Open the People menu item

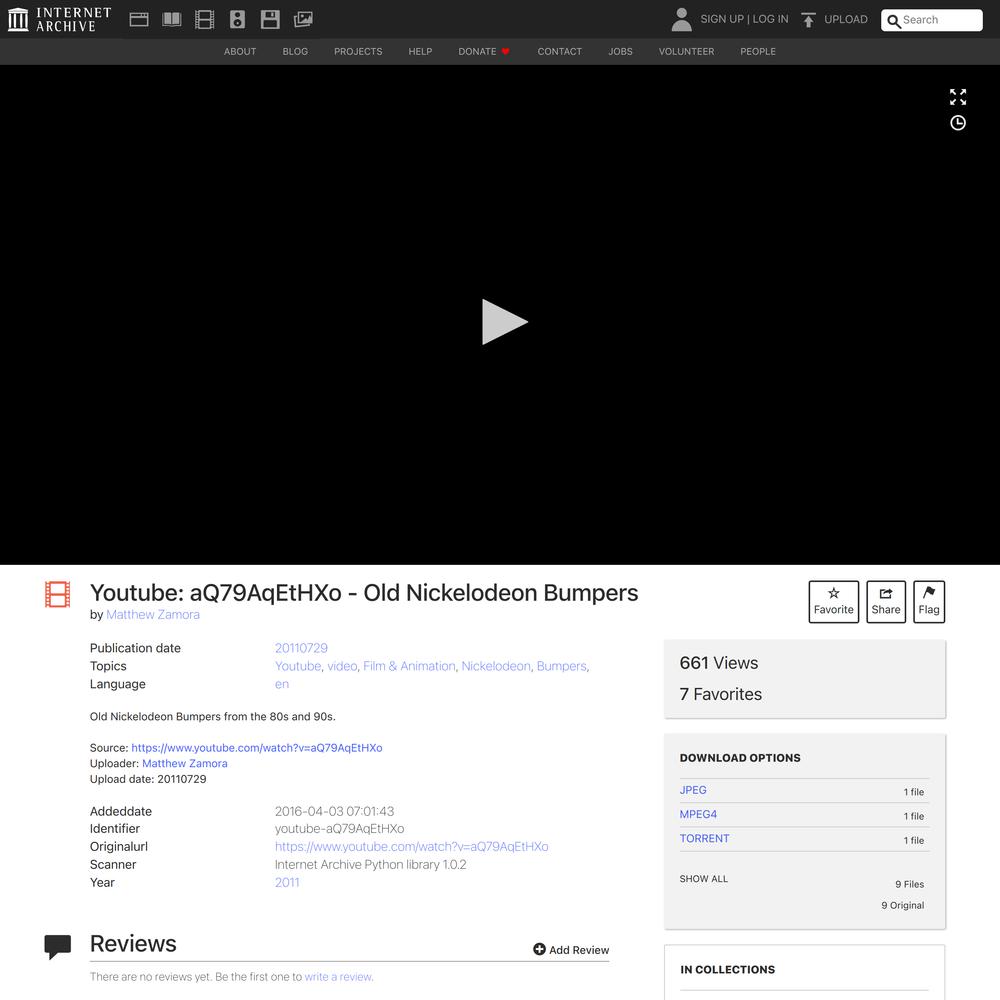[758, 52]
